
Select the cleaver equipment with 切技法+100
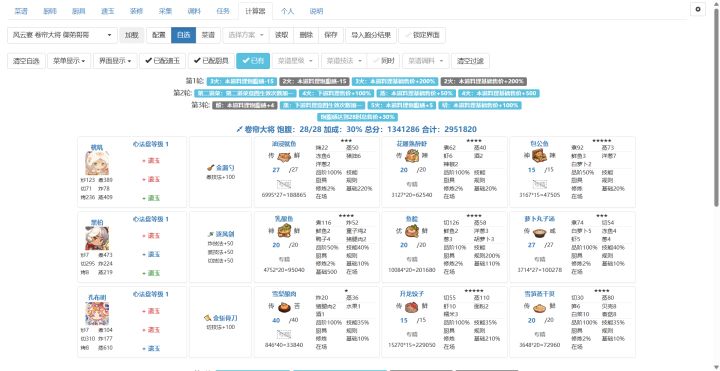click(207, 318)
